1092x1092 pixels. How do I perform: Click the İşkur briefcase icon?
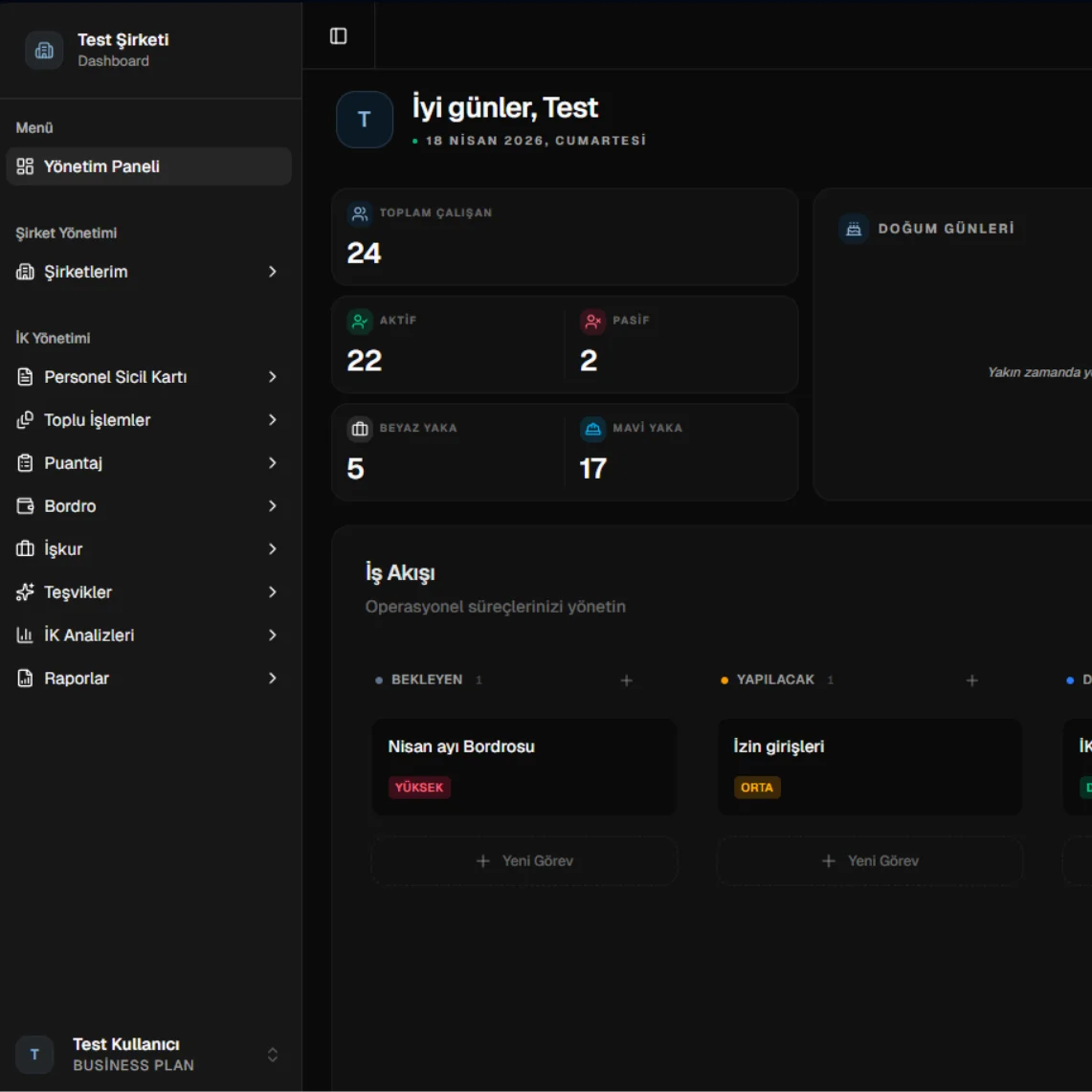(x=25, y=549)
